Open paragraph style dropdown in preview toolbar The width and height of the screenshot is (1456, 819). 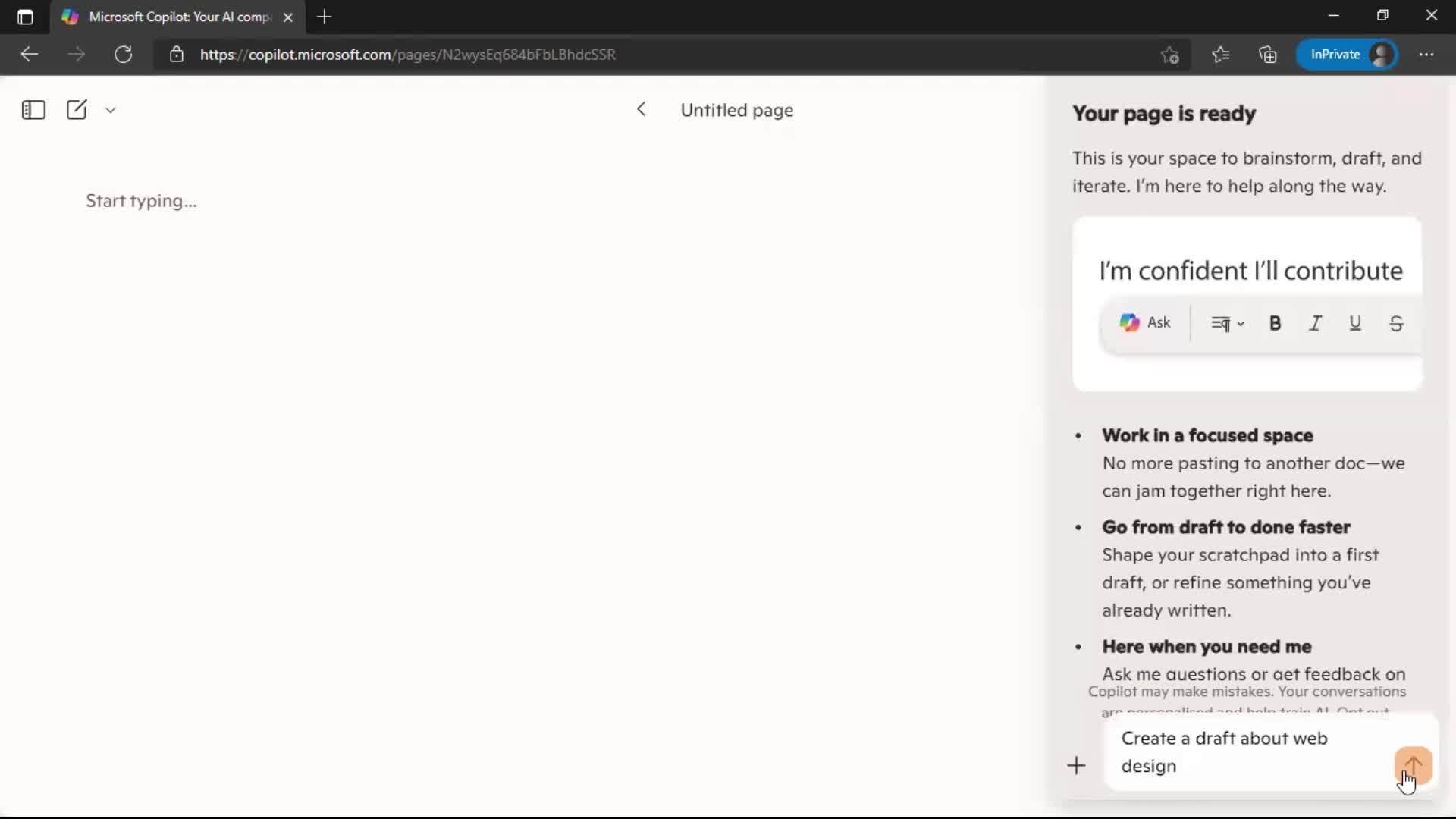pyautogui.click(x=1228, y=324)
